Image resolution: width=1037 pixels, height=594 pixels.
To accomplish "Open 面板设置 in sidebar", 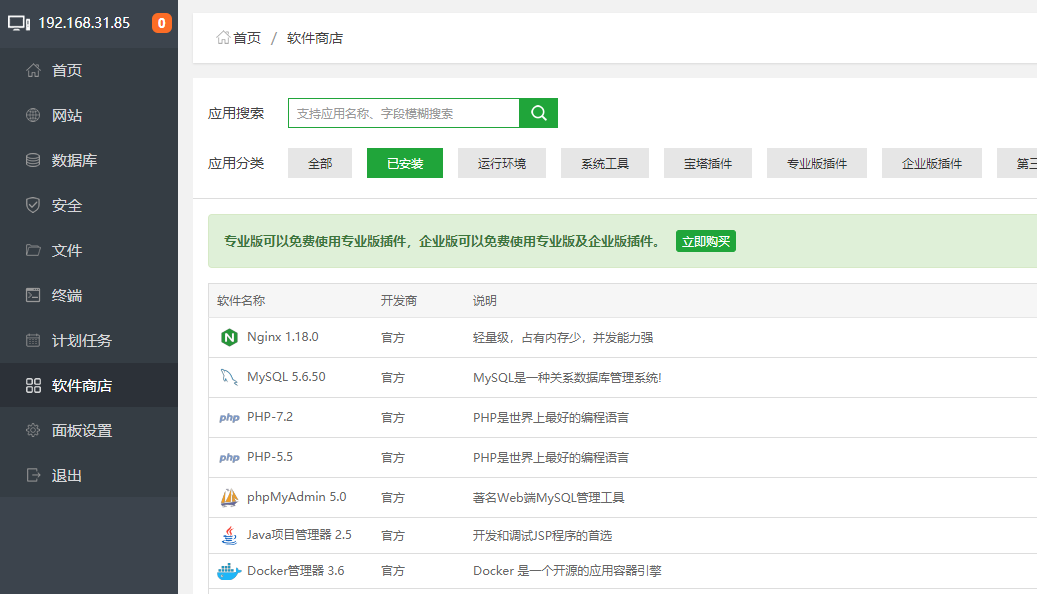I will pos(81,431).
